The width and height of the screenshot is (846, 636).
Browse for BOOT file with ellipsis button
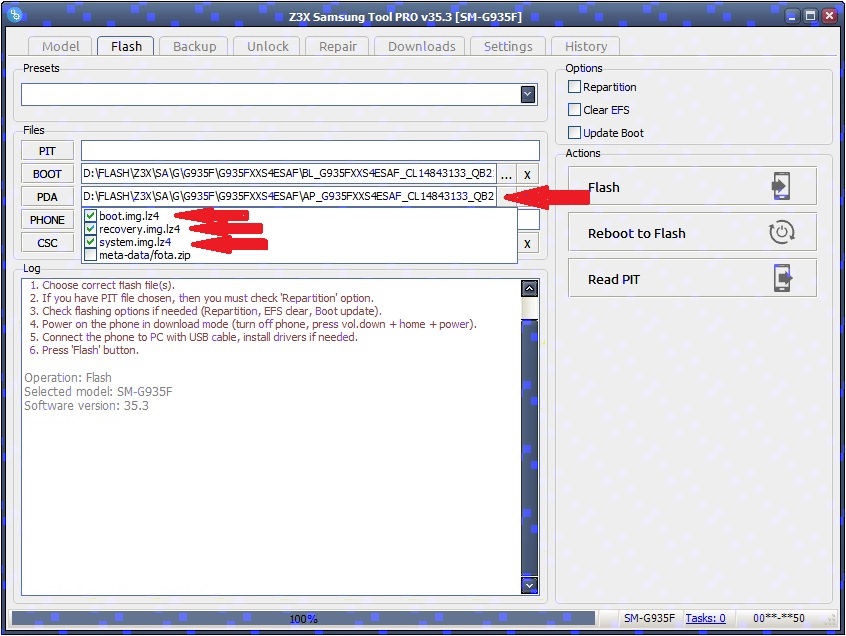tap(506, 175)
